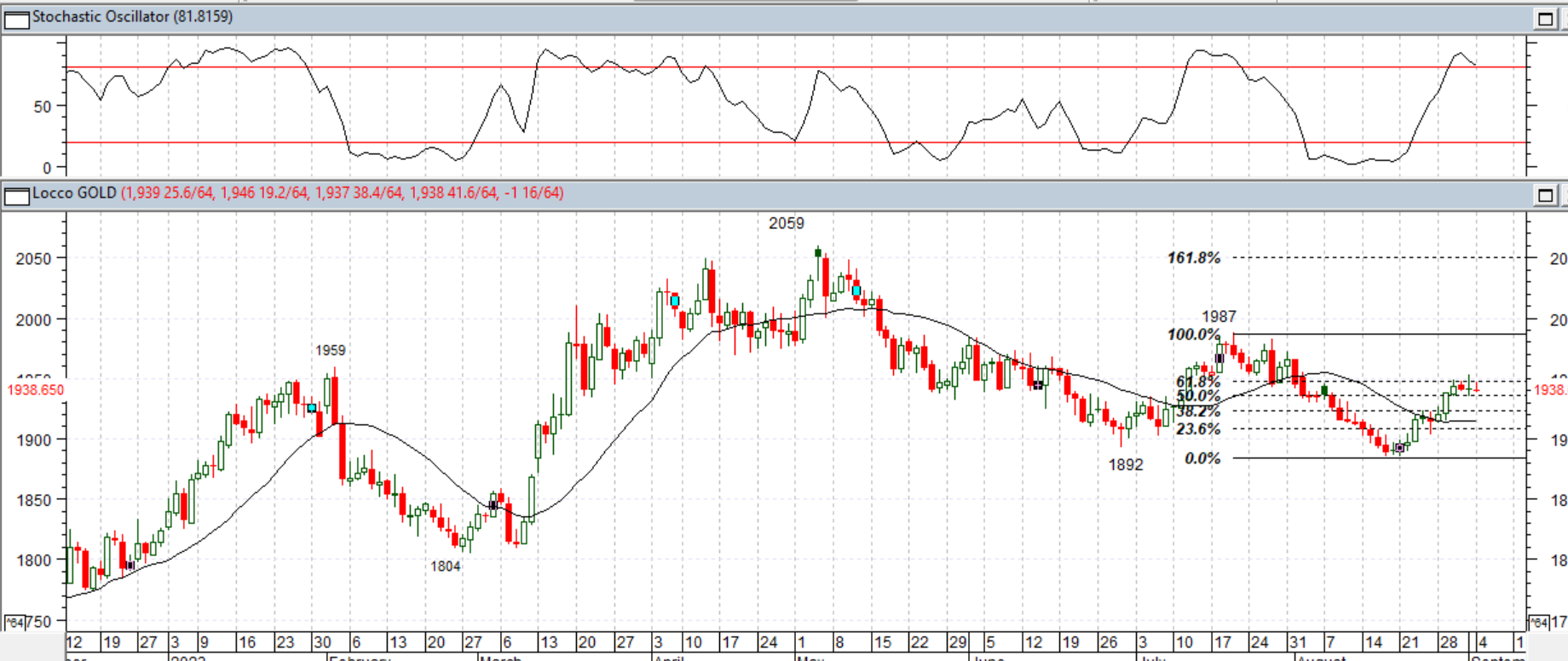The width and height of the screenshot is (1568, 661).
Task: Click date 15 on the time axis
Action: point(882,642)
